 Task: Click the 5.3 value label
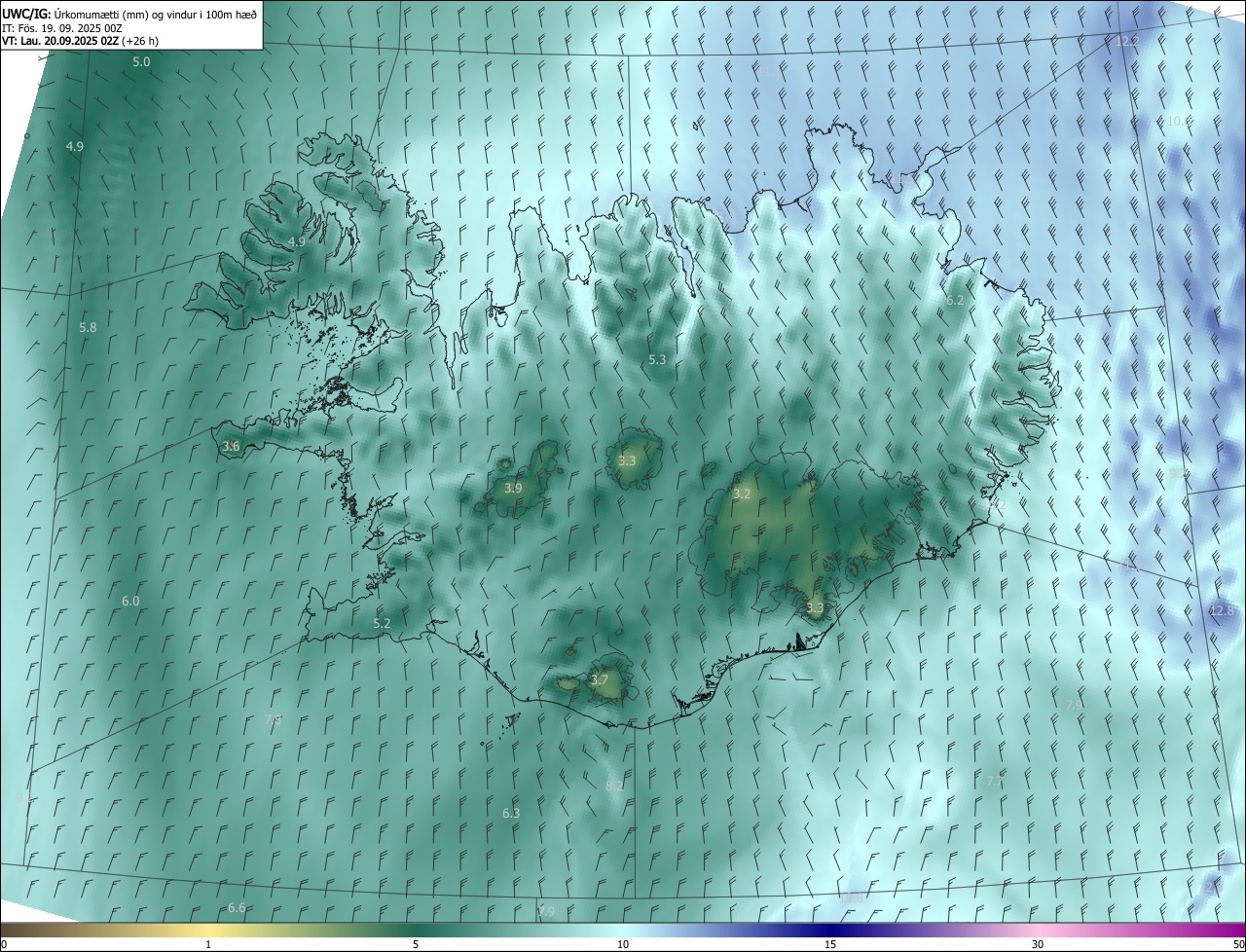(657, 360)
